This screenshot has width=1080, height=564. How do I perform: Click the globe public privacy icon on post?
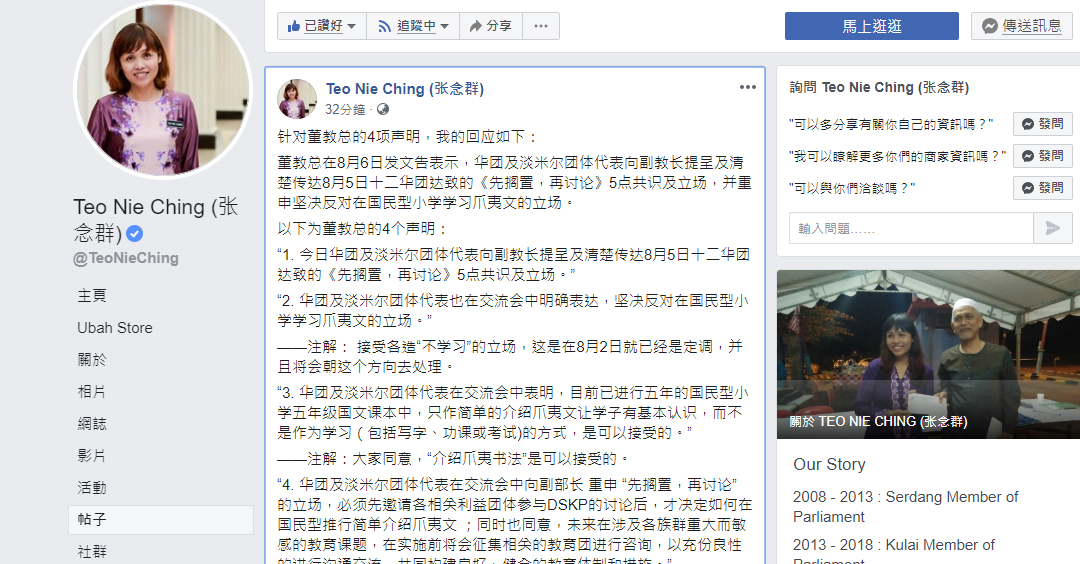pyautogui.click(x=383, y=109)
